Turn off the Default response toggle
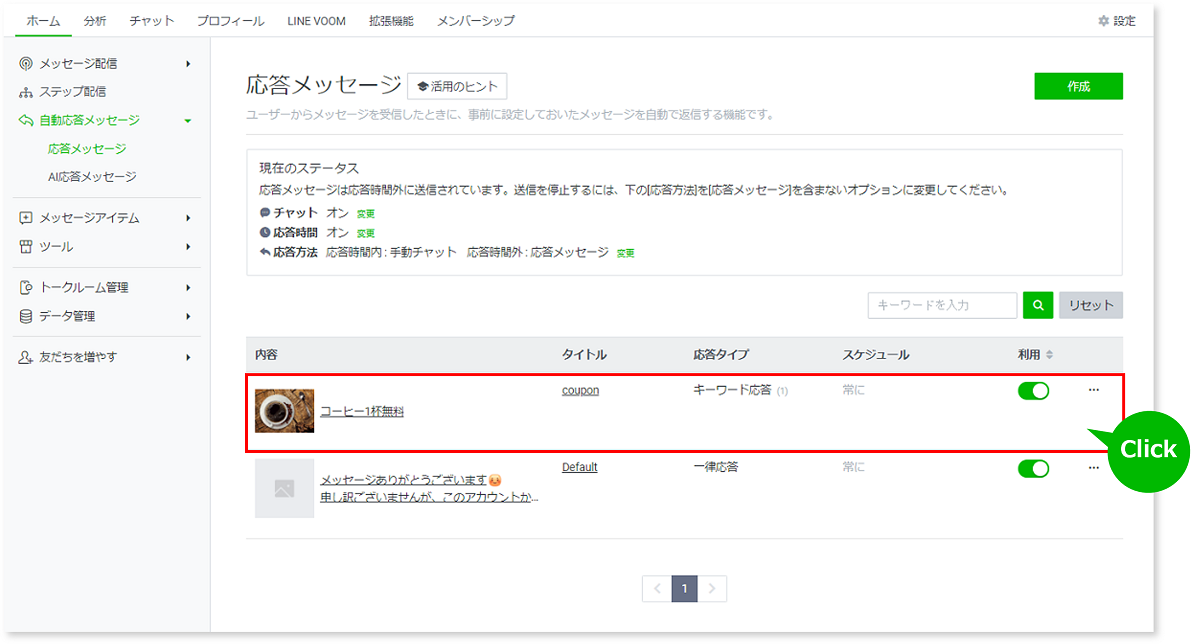 coord(1033,468)
